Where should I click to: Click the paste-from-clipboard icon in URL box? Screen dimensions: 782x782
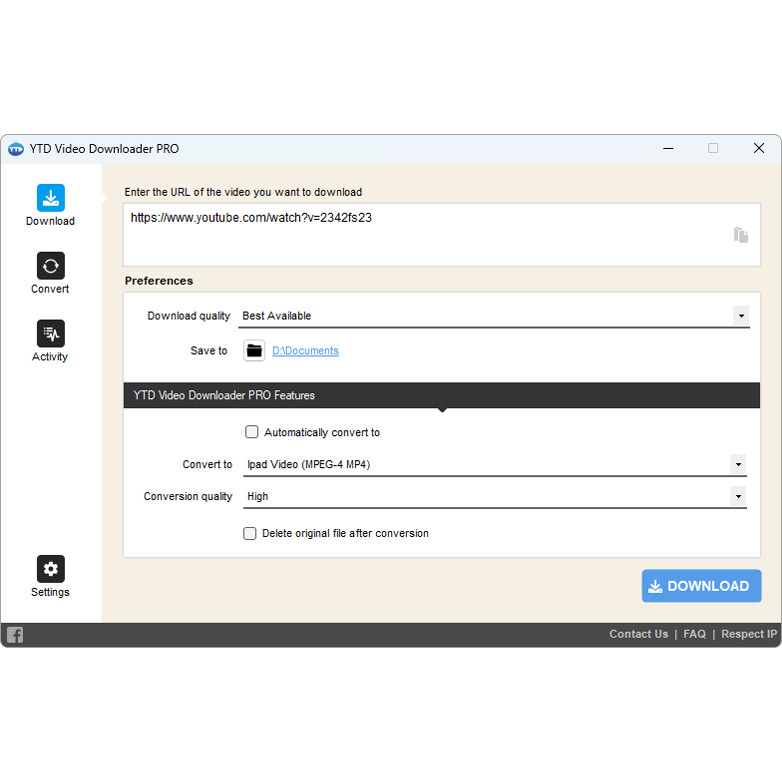(x=741, y=234)
